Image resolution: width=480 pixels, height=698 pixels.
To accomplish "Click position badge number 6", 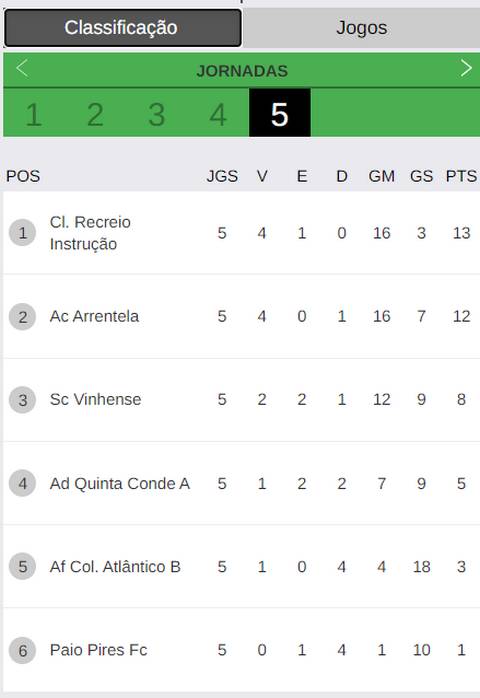I will tap(22, 650).
